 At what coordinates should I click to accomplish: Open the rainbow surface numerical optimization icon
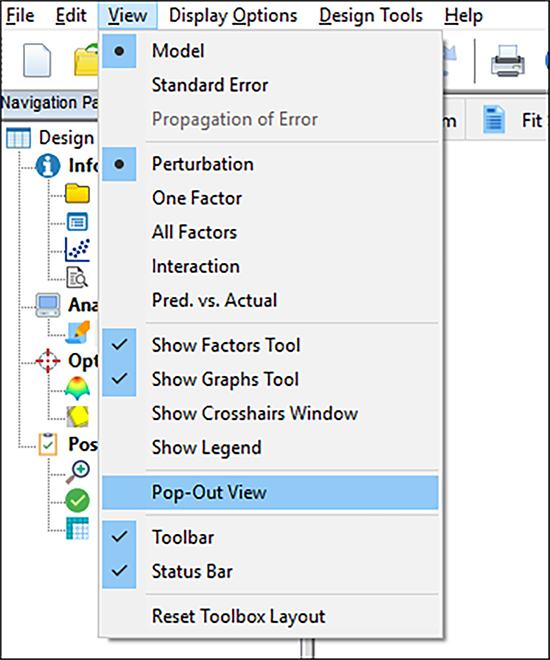[x=77, y=388]
